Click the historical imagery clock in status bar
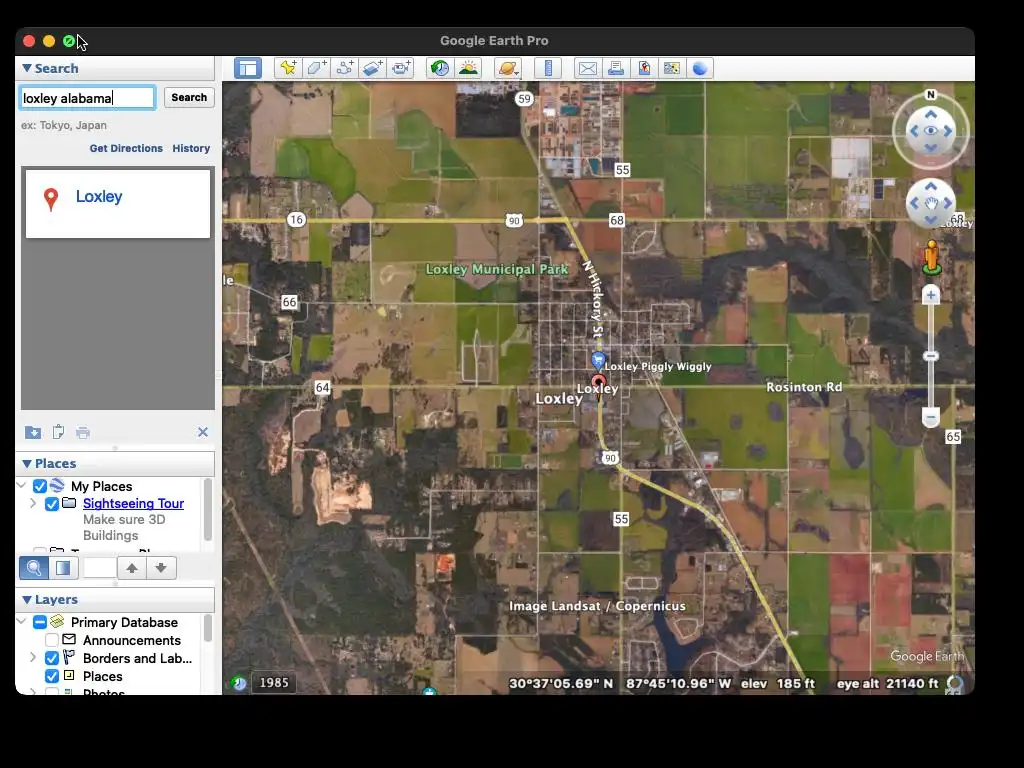This screenshot has width=1024, height=768. pyautogui.click(x=239, y=683)
